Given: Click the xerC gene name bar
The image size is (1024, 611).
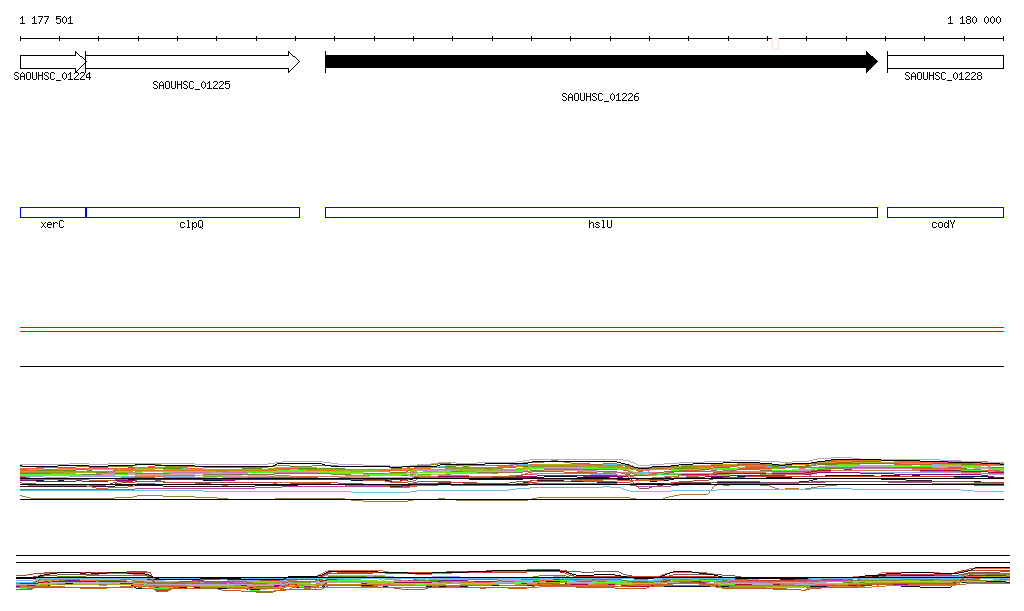Looking at the screenshot, I should pos(52,212).
